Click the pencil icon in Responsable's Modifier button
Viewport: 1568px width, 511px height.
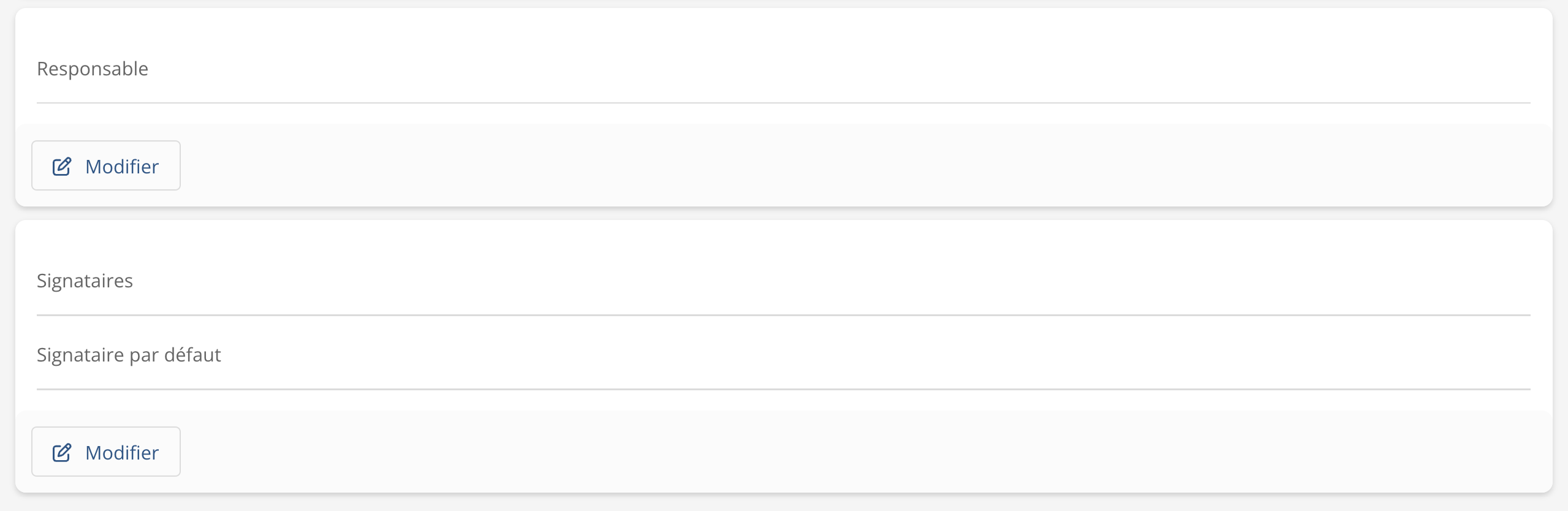62,166
